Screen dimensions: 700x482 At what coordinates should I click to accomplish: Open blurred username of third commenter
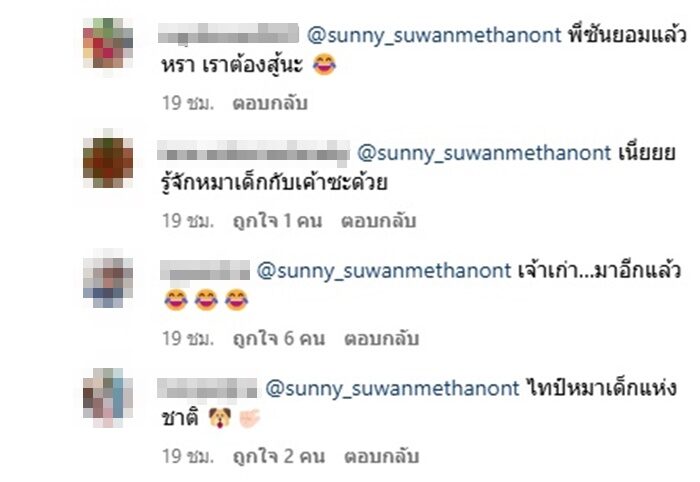(204, 270)
